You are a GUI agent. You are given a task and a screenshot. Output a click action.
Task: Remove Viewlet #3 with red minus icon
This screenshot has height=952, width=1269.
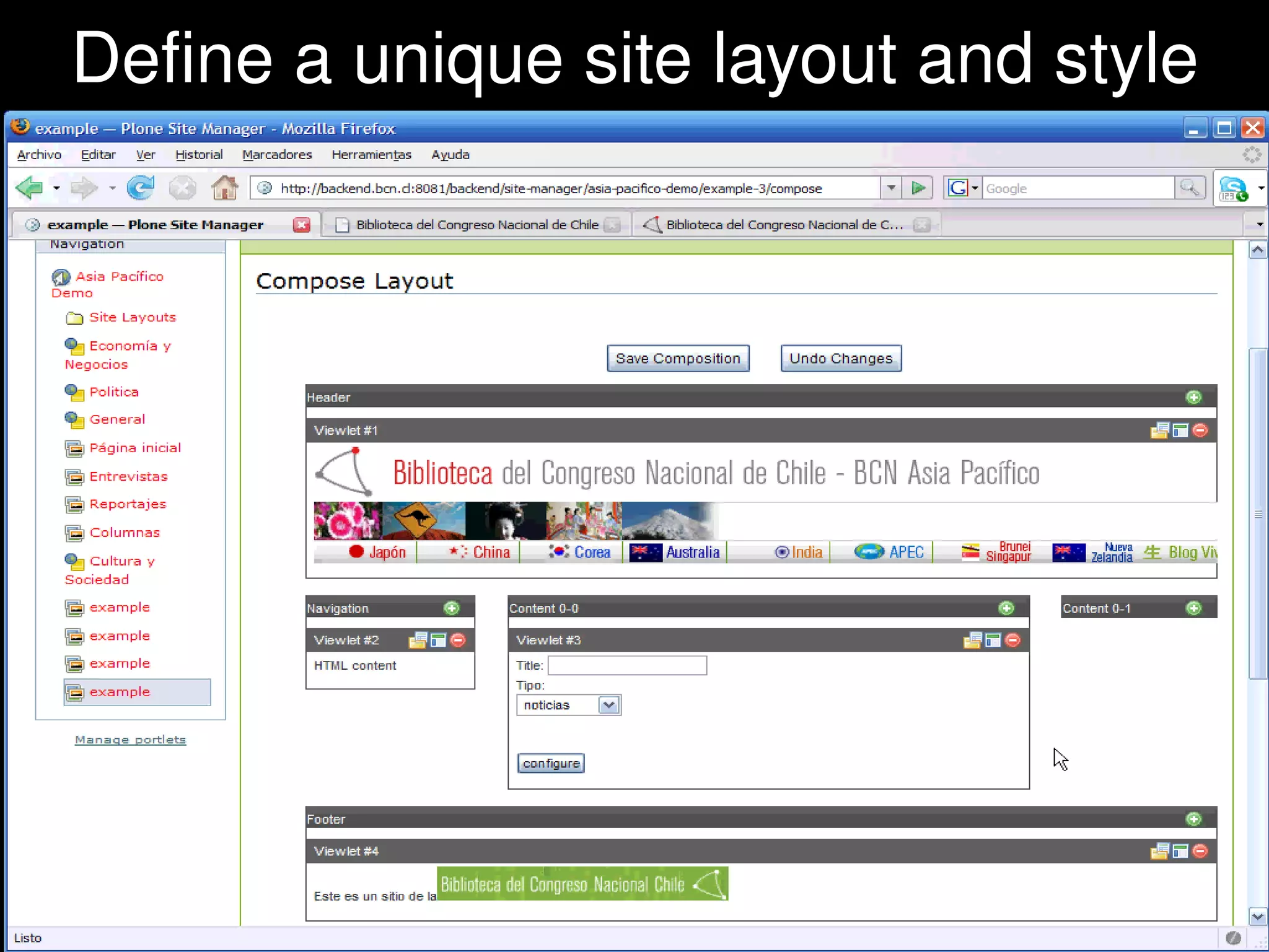tap(1012, 640)
